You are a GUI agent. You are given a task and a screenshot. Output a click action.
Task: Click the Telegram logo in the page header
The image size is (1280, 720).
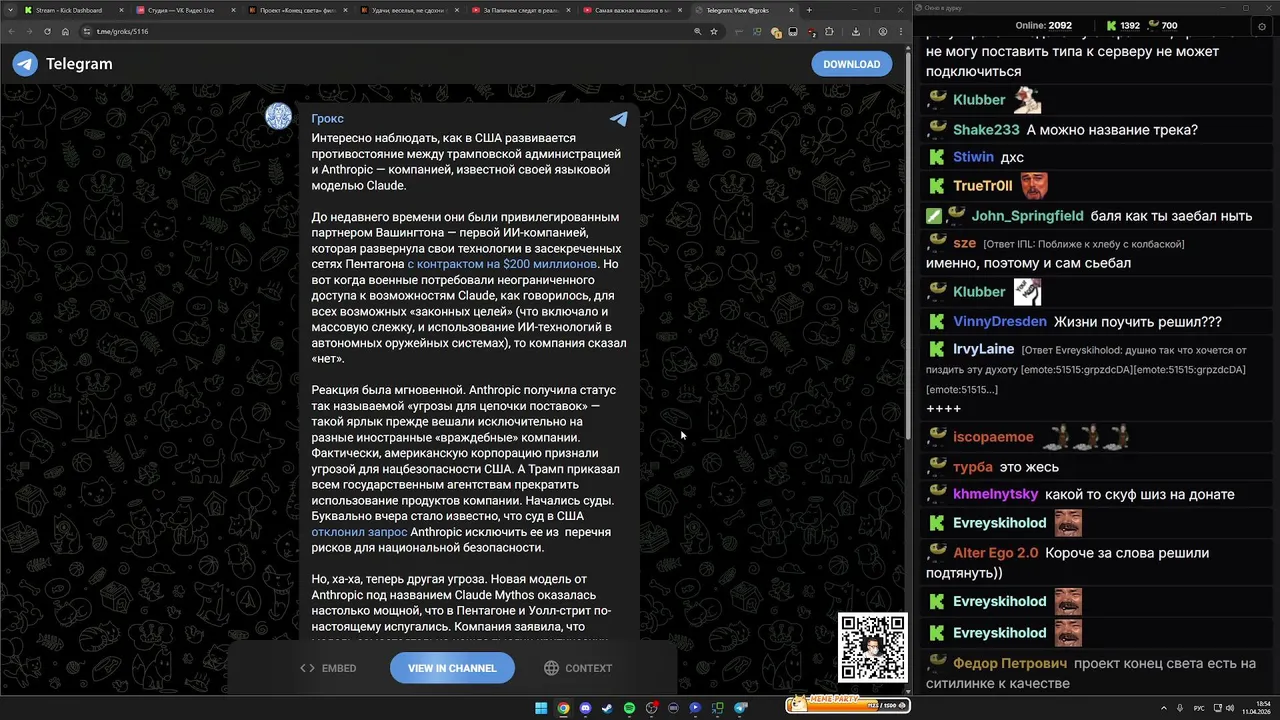pos(25,64)
